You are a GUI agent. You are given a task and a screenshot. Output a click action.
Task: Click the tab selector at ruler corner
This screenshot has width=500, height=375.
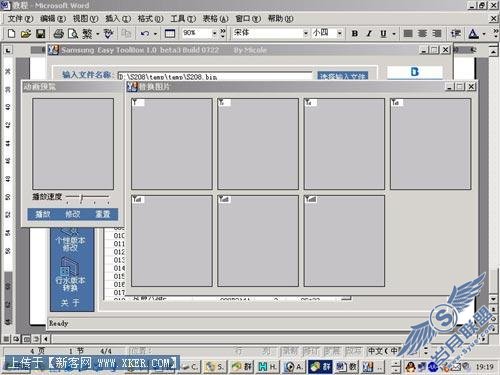pos(8,50)
